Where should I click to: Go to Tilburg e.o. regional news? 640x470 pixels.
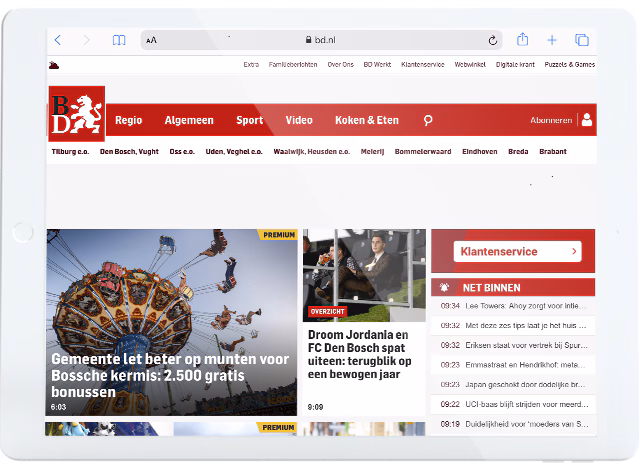point(71,152)
